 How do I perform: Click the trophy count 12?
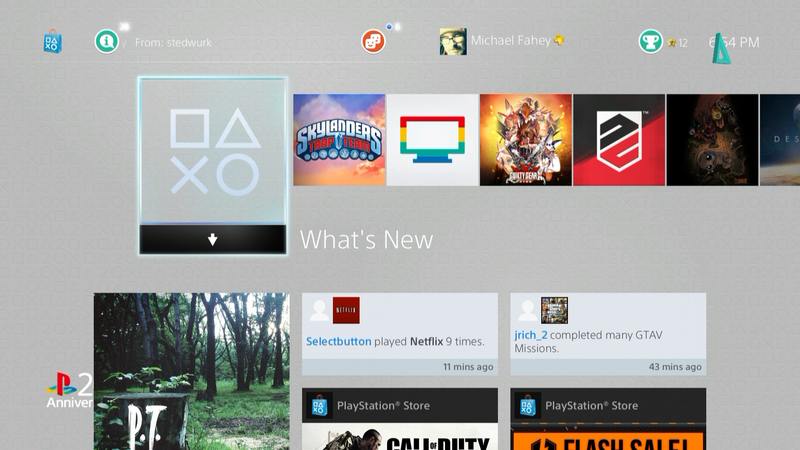coord(683,43)
